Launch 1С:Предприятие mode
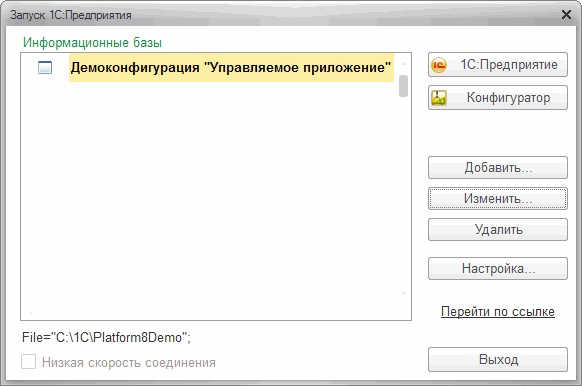Image resolution: width=582 pixels, height=386 pixels. [x=498, y=65]
